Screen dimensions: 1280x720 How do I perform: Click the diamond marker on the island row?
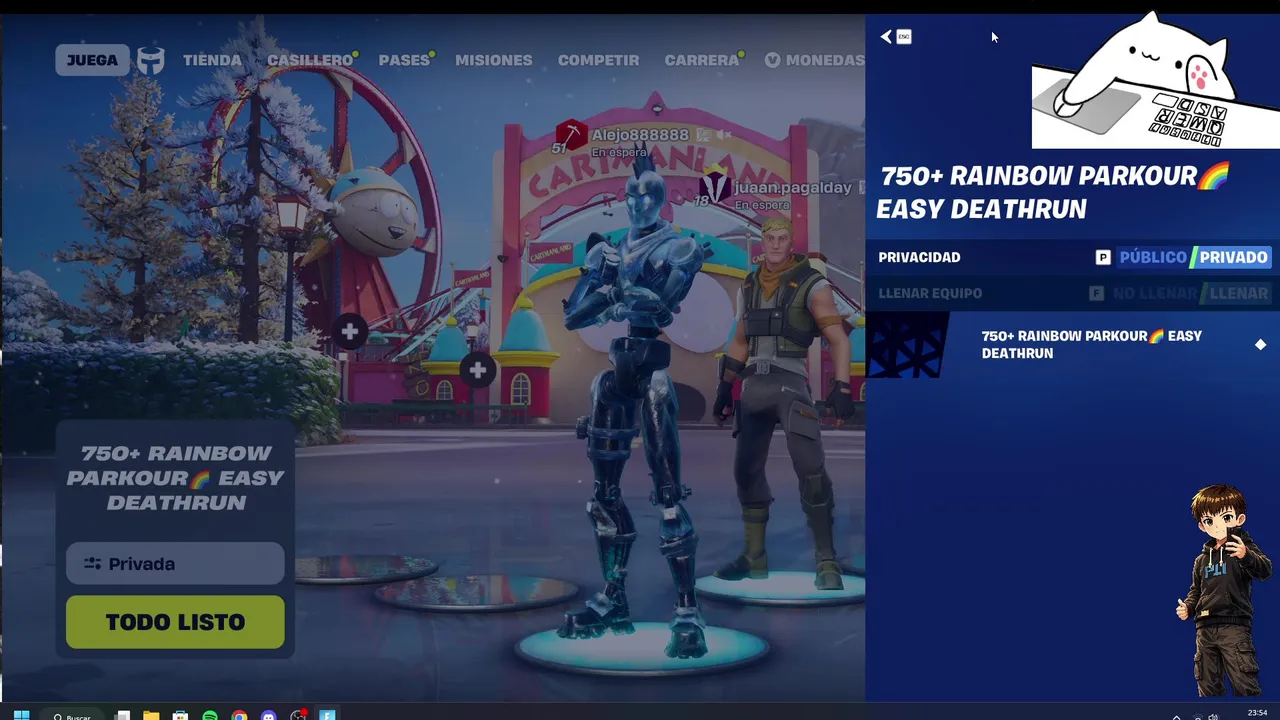point(1260,344)
